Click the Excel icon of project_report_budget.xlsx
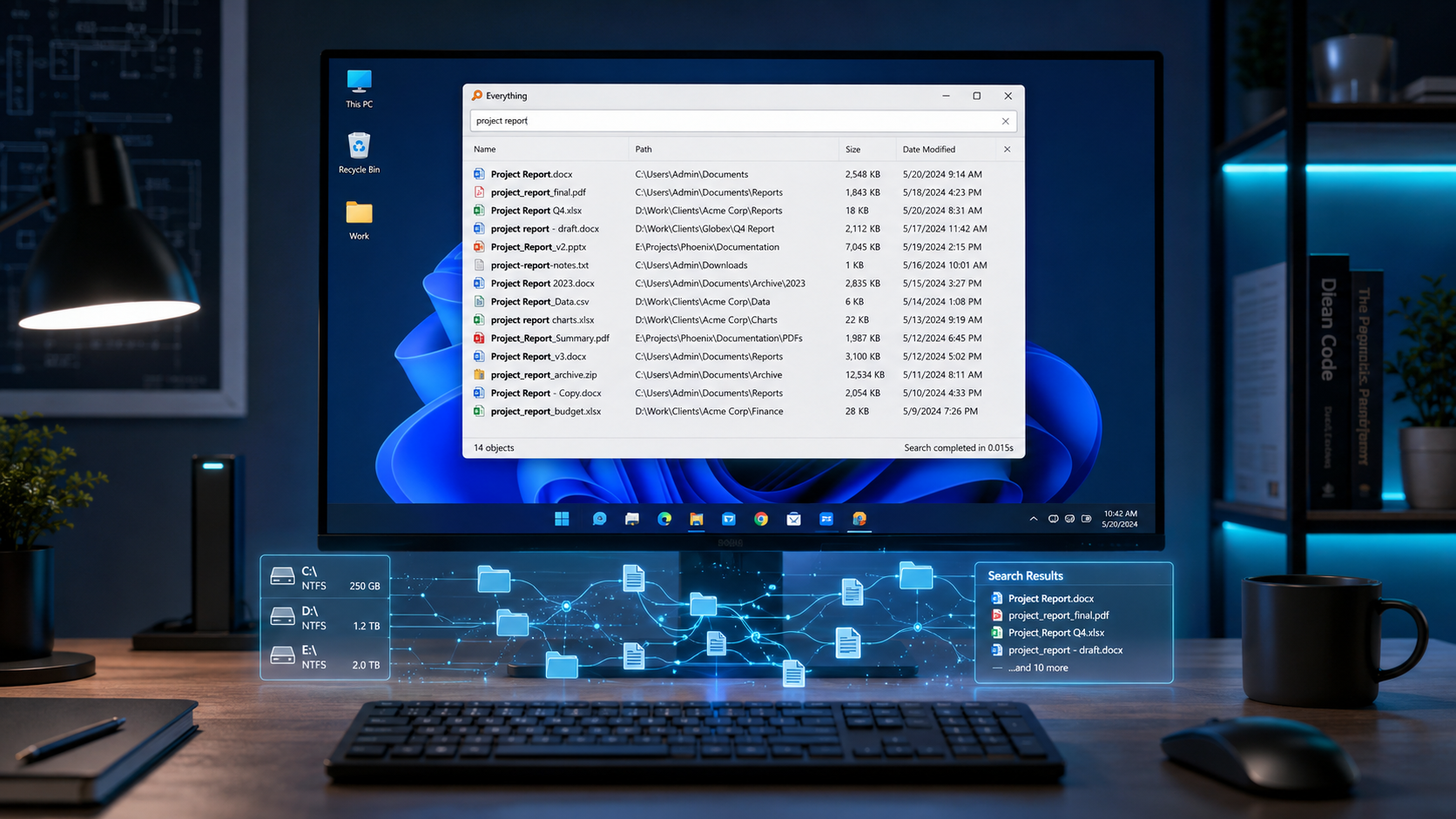The width and height of the screenshot is (1456, 819). [x=479, y=412]
